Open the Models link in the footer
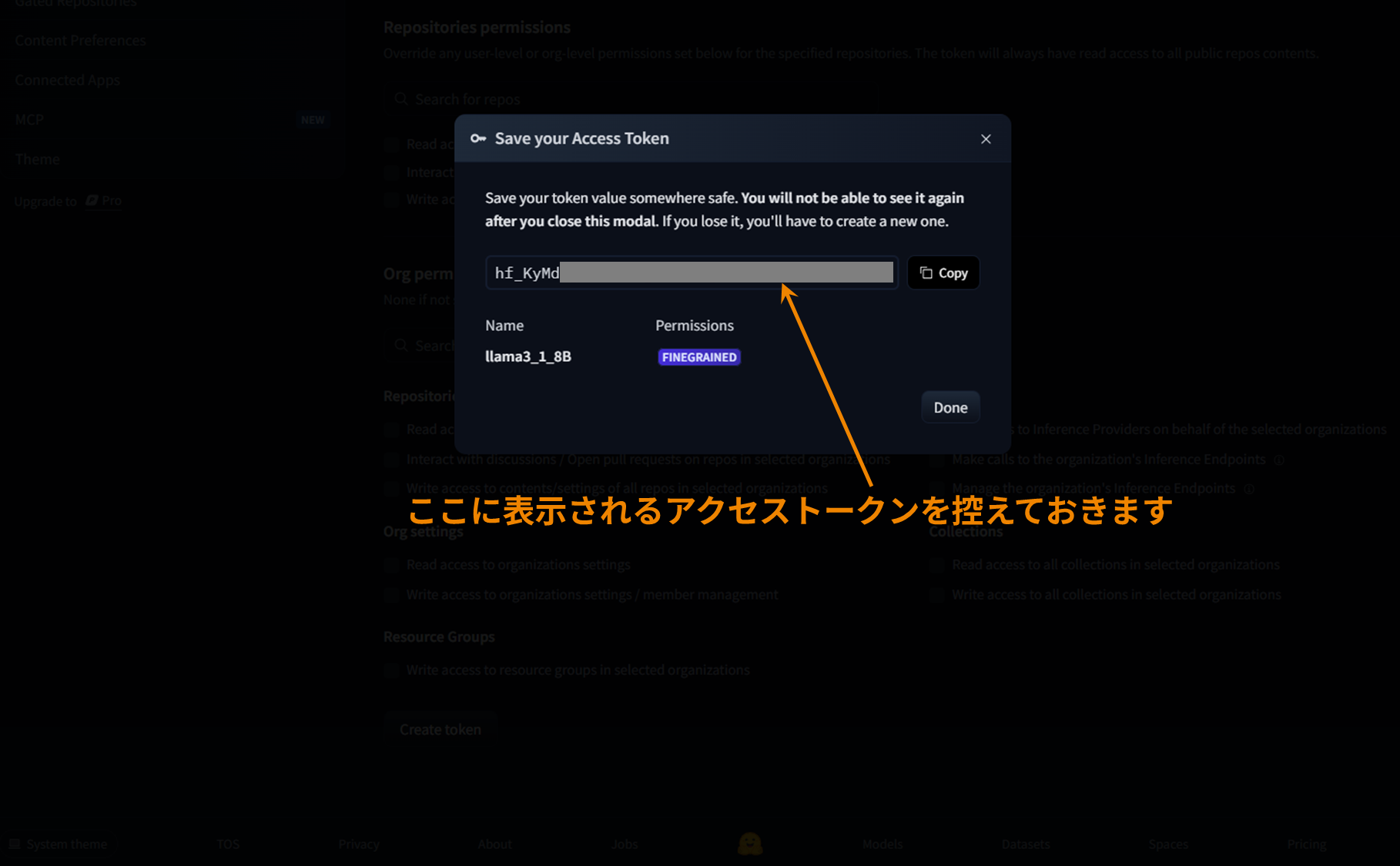 coord(883,844)
